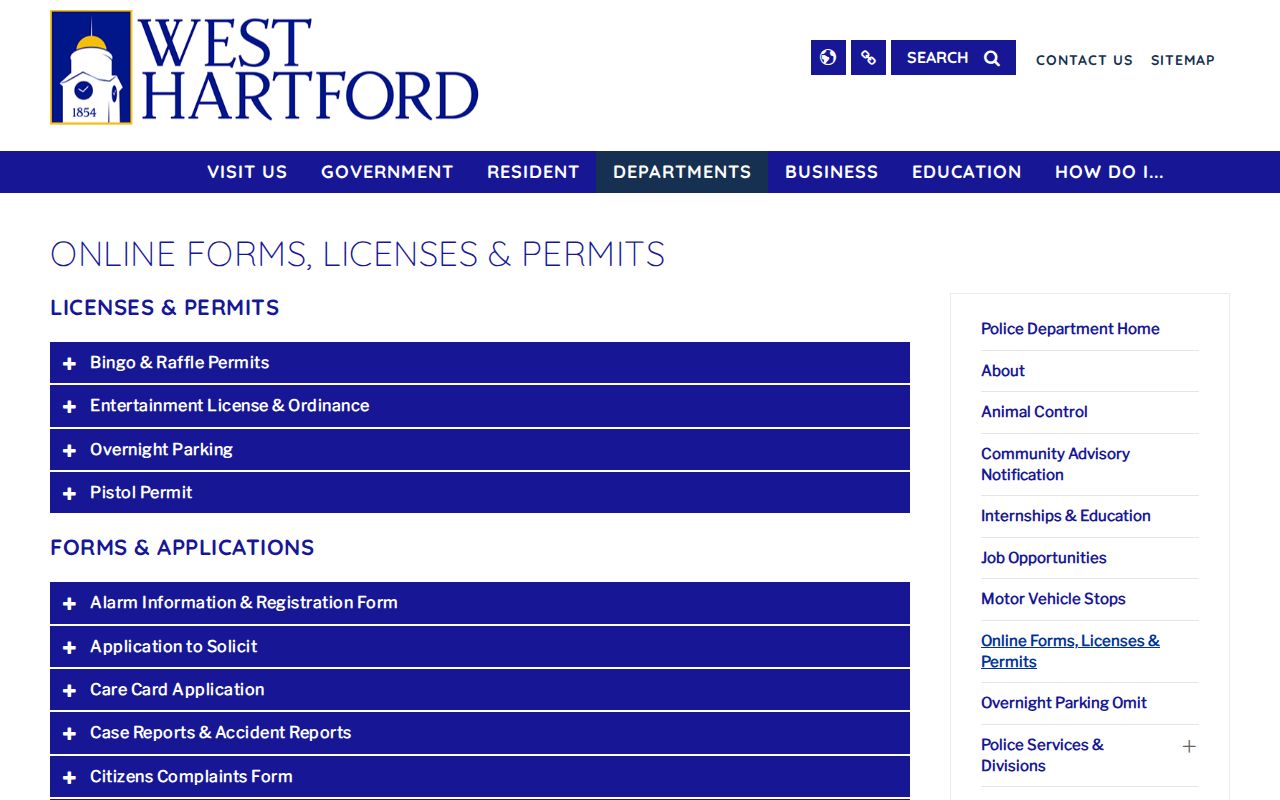
Task: Open the Search button
Action: pos(953,58)
